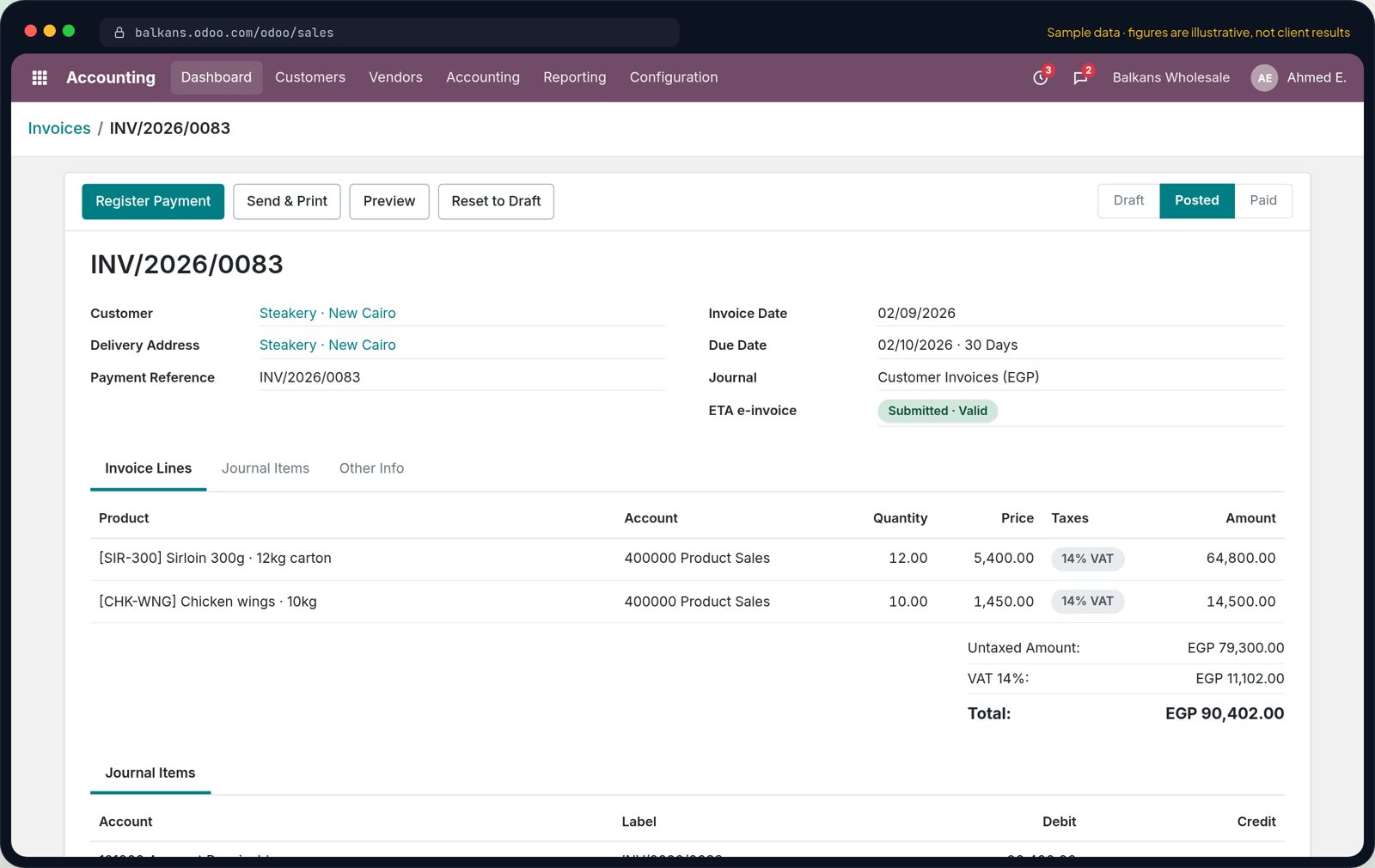Open Customer link Steakery · New Cairo

point(327,314)
